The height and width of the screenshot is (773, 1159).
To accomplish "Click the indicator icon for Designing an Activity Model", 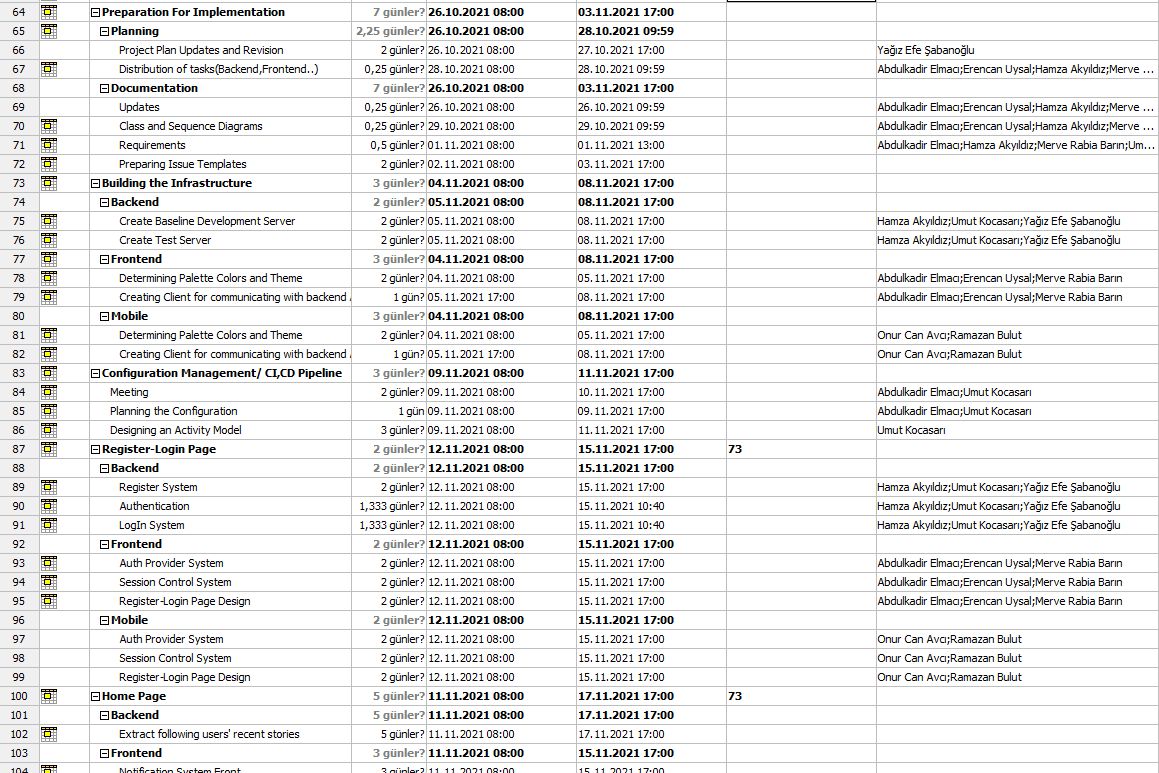I will click(x=49, y=430).
